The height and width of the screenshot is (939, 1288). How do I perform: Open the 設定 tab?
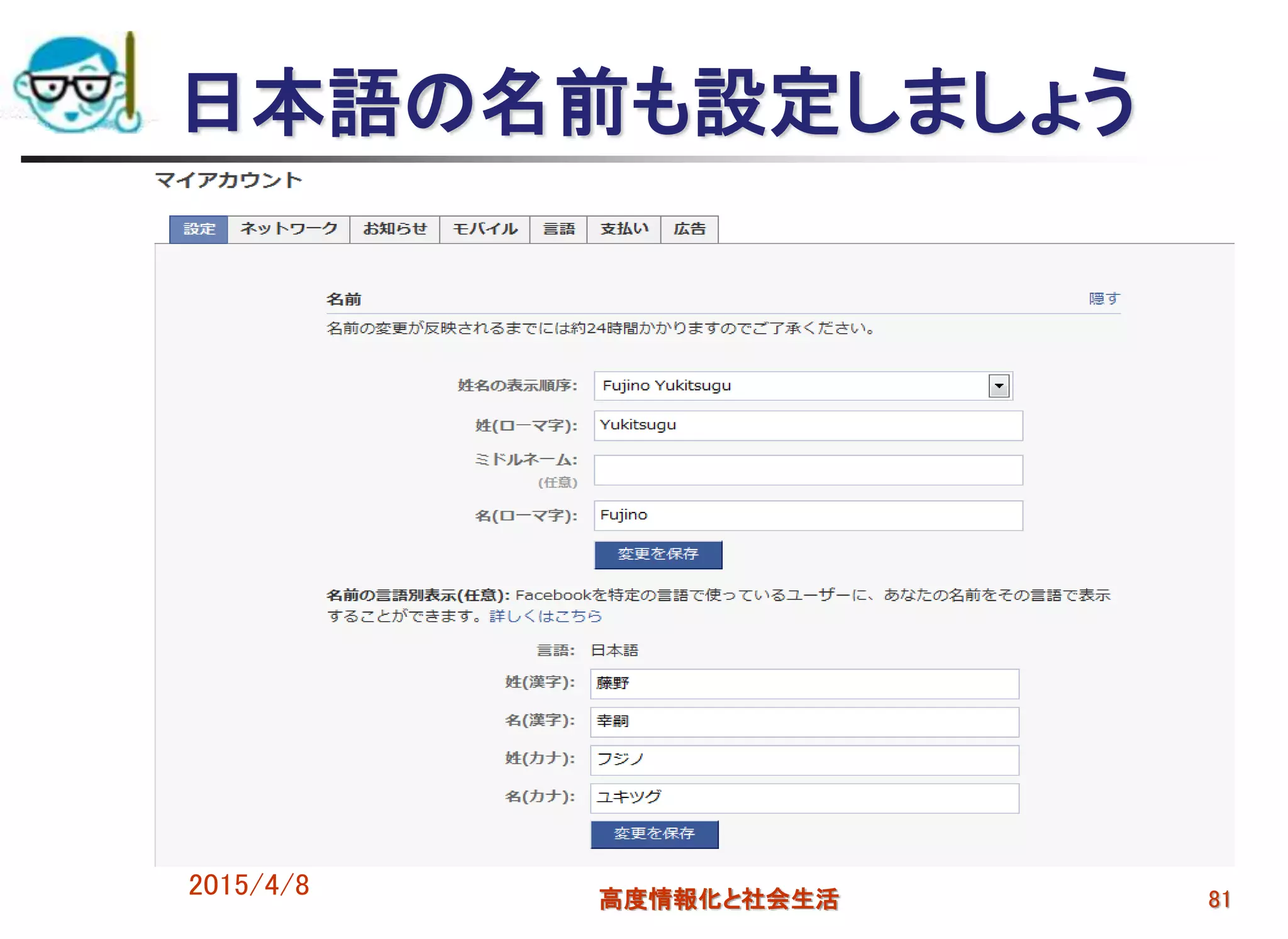point(199,229)
